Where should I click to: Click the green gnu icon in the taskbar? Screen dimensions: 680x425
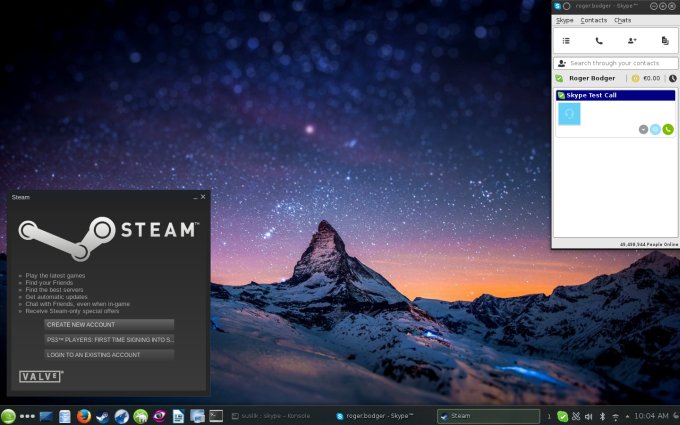(x=141, y=416)
